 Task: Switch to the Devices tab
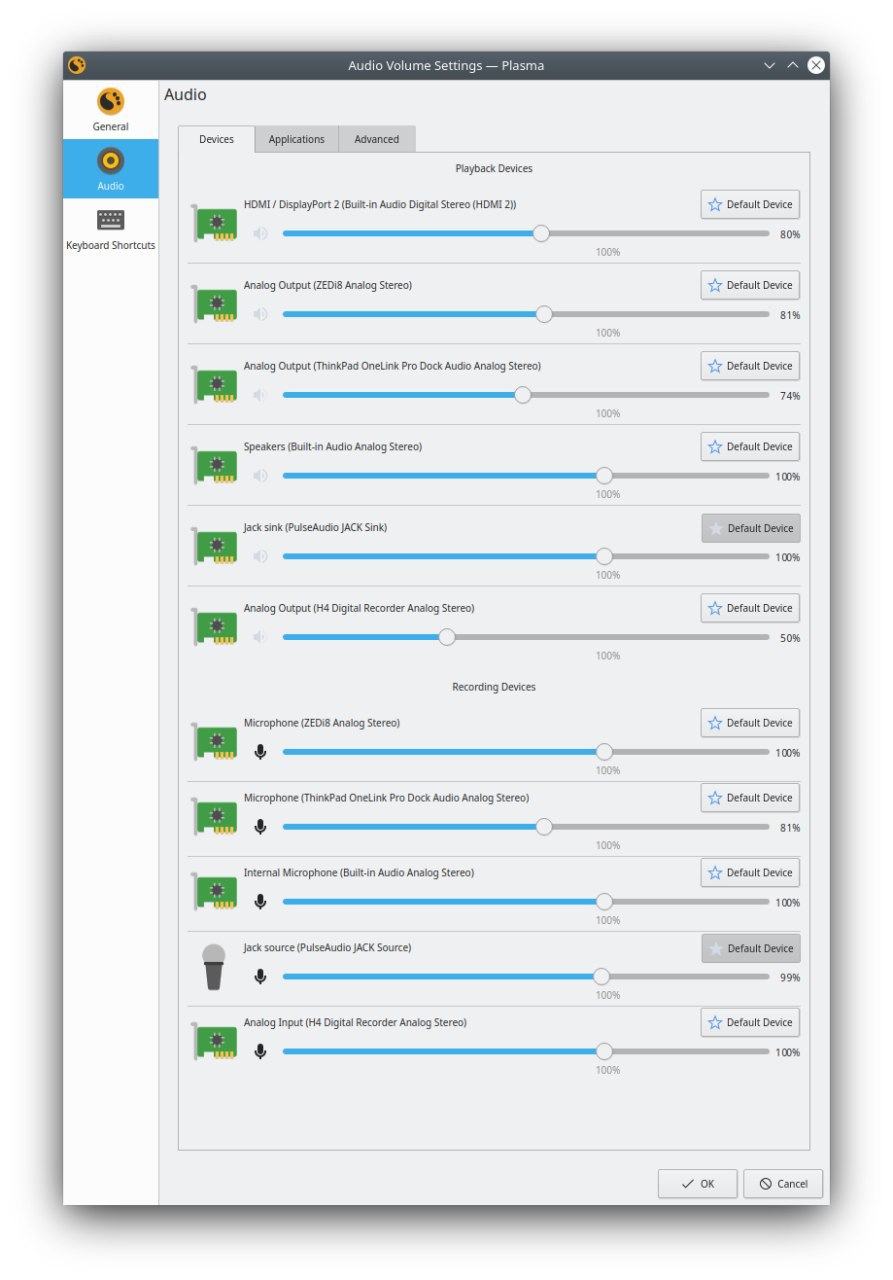[217, 140]
